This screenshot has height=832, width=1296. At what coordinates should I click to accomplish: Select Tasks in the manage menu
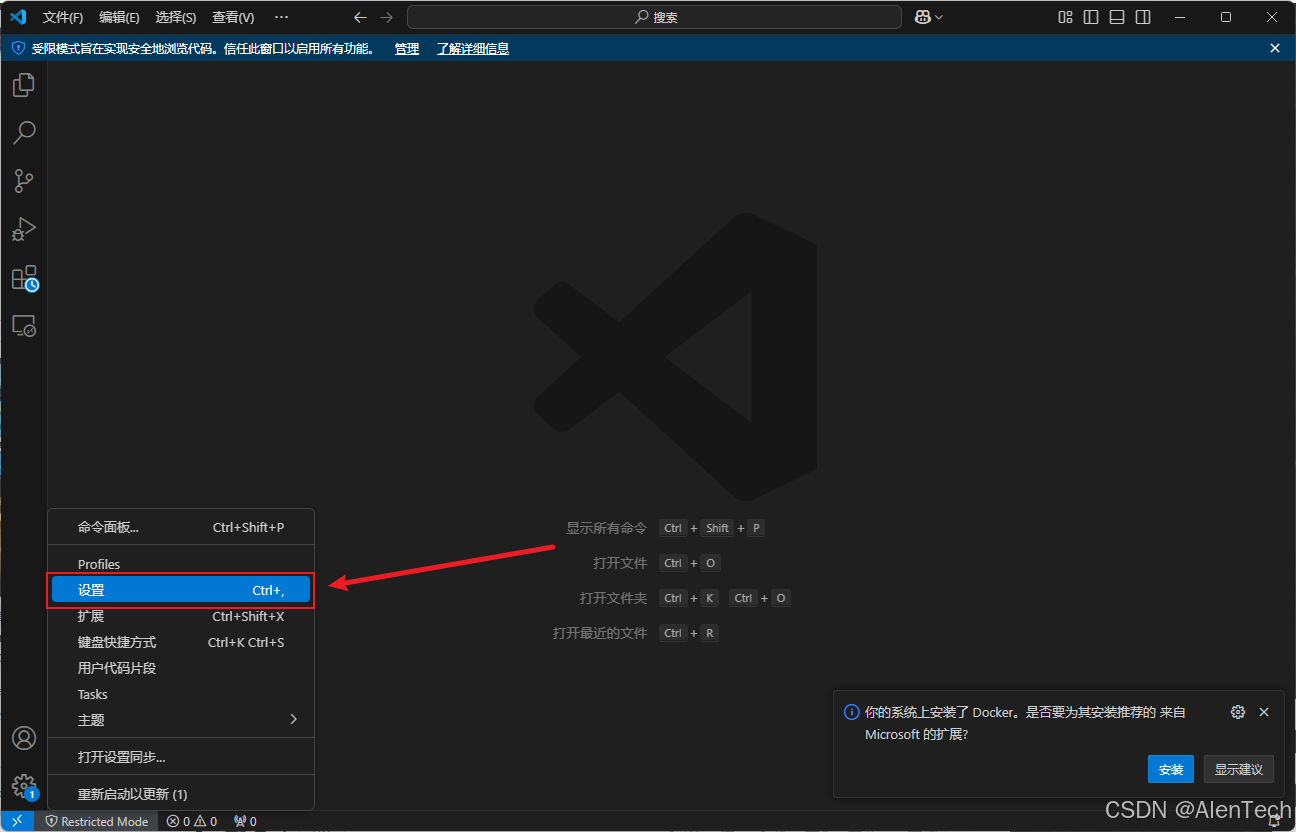pos(181,694)
